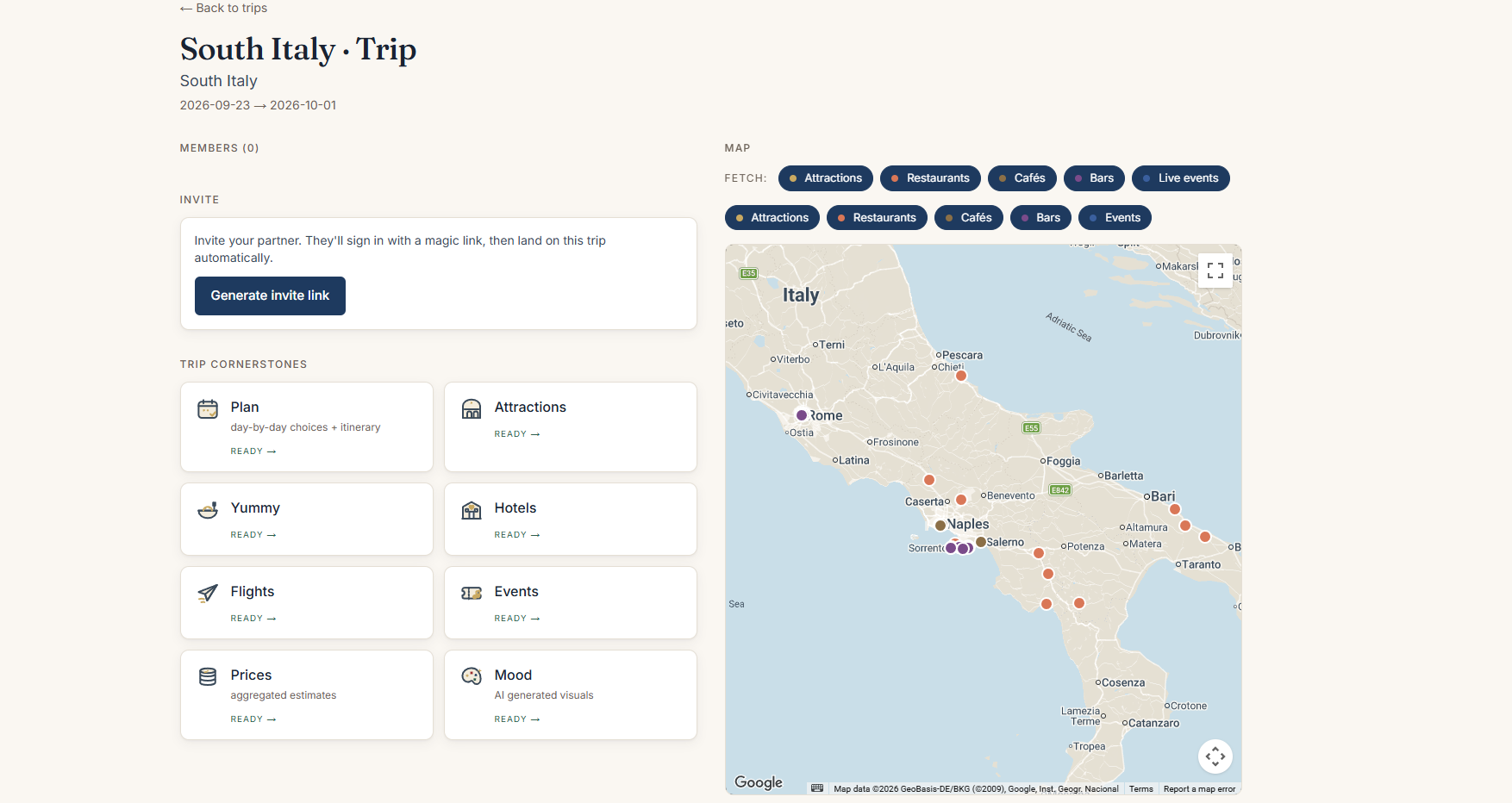Screen dimensions: 1512x803
Task: Click the orange marker right of Caserta
Action: (961, 499)
